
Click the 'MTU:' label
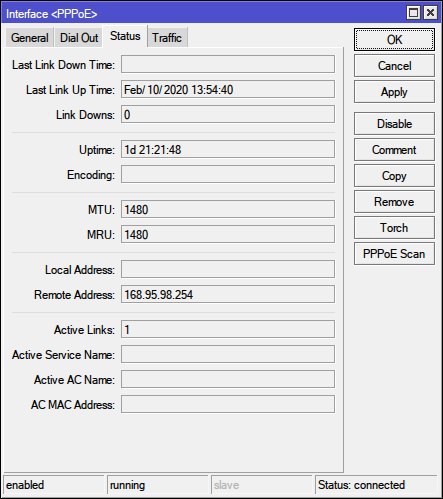[101, 210]
